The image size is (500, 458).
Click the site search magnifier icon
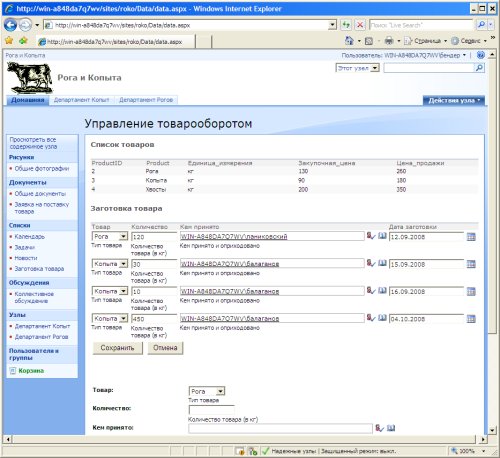[479, 68]
